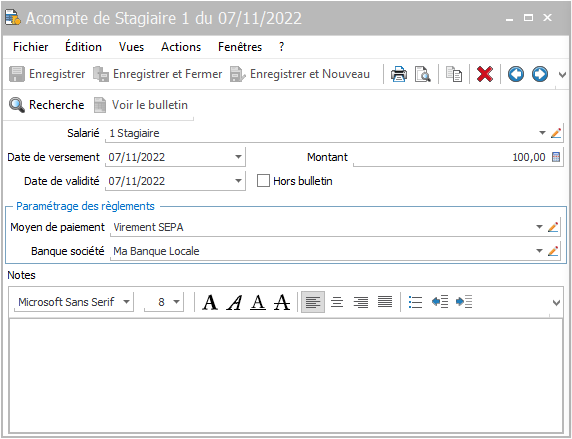The height and width of the screenshot is (439, 572).
Task: Toggle the bullet list formatting button
Action: 415,302
